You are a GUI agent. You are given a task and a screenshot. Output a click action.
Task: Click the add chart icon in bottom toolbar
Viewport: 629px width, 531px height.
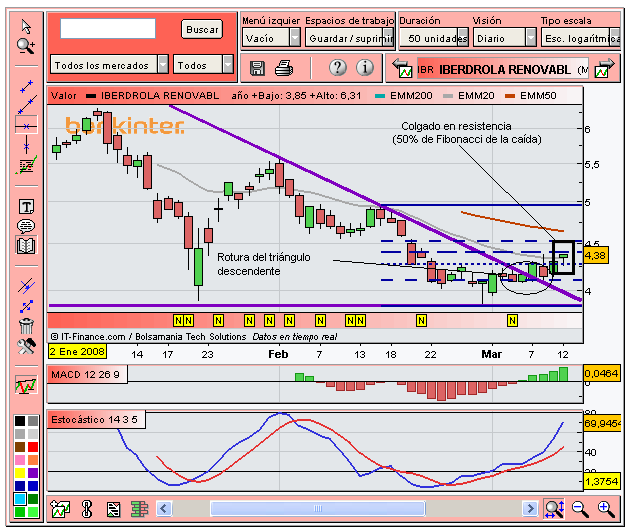(x=60, y=509)
